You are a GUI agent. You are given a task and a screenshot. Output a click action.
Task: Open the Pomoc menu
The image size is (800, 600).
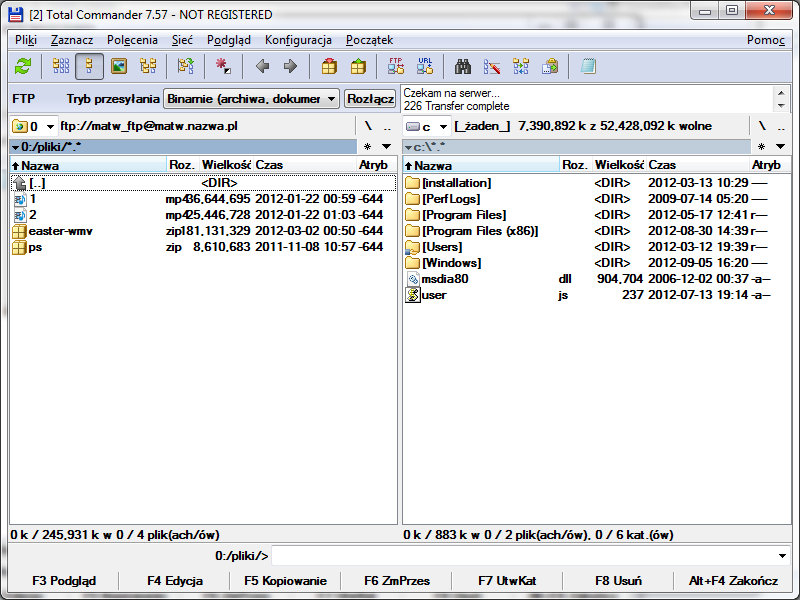click(766, 40)
